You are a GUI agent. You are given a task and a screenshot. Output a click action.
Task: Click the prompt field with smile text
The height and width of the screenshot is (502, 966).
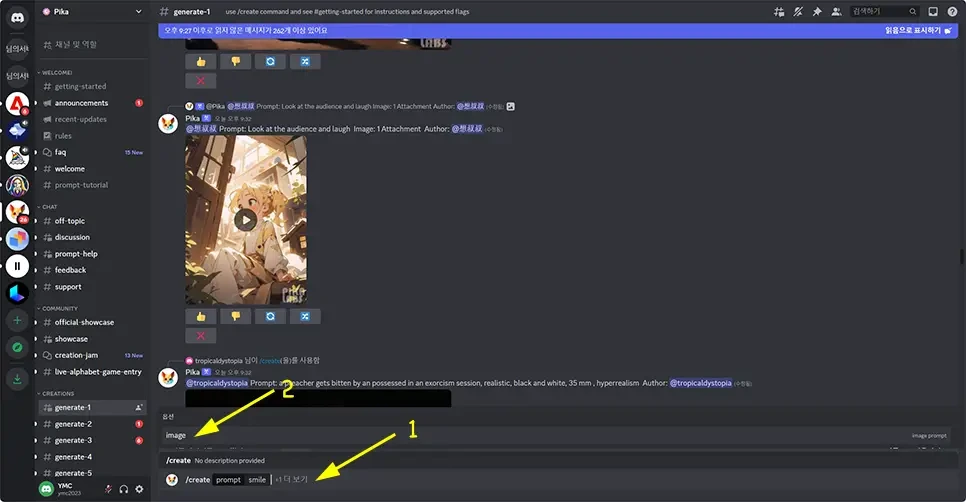coord(242,480)
